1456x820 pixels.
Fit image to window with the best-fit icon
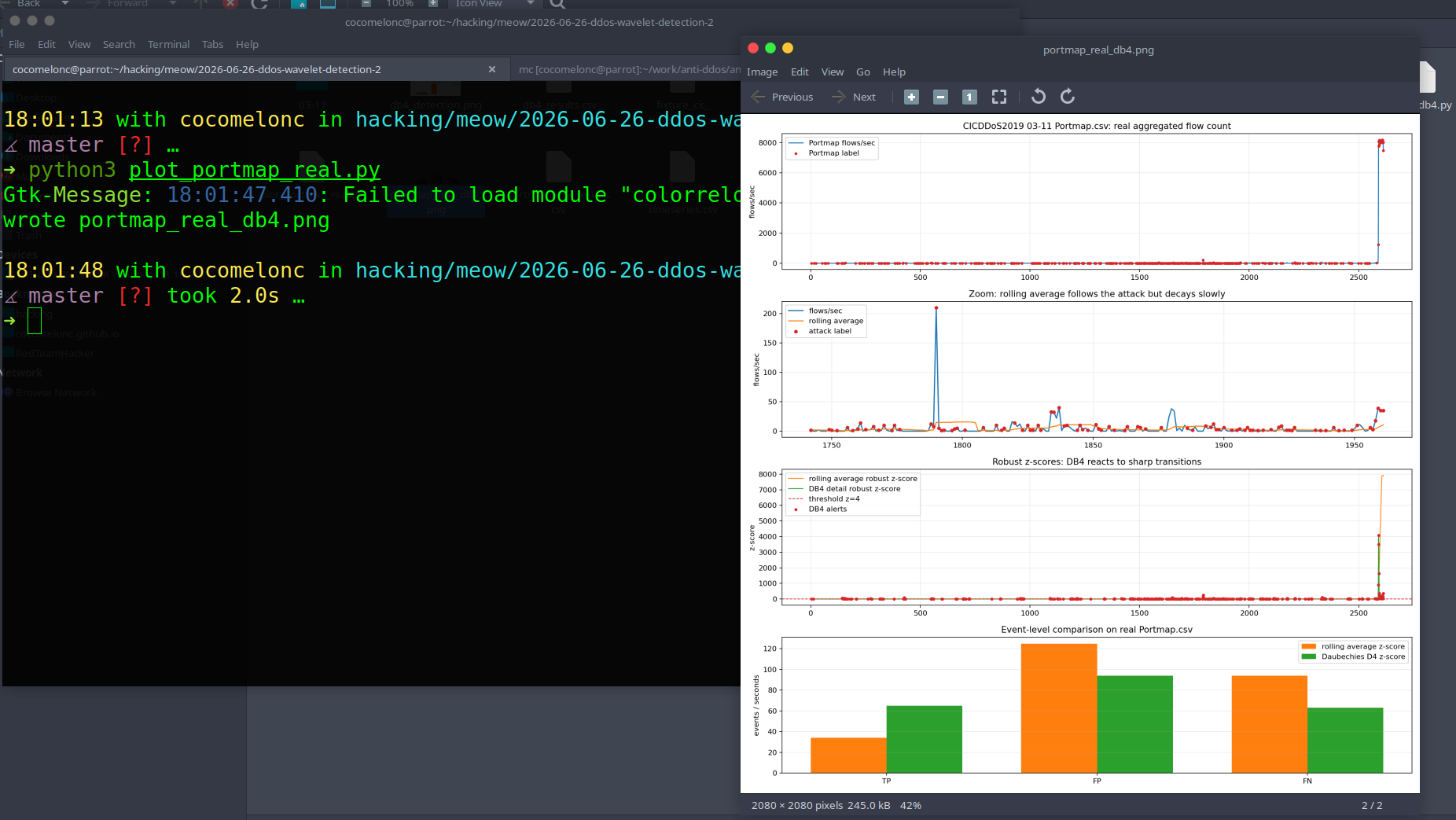[x=999, y=97]
